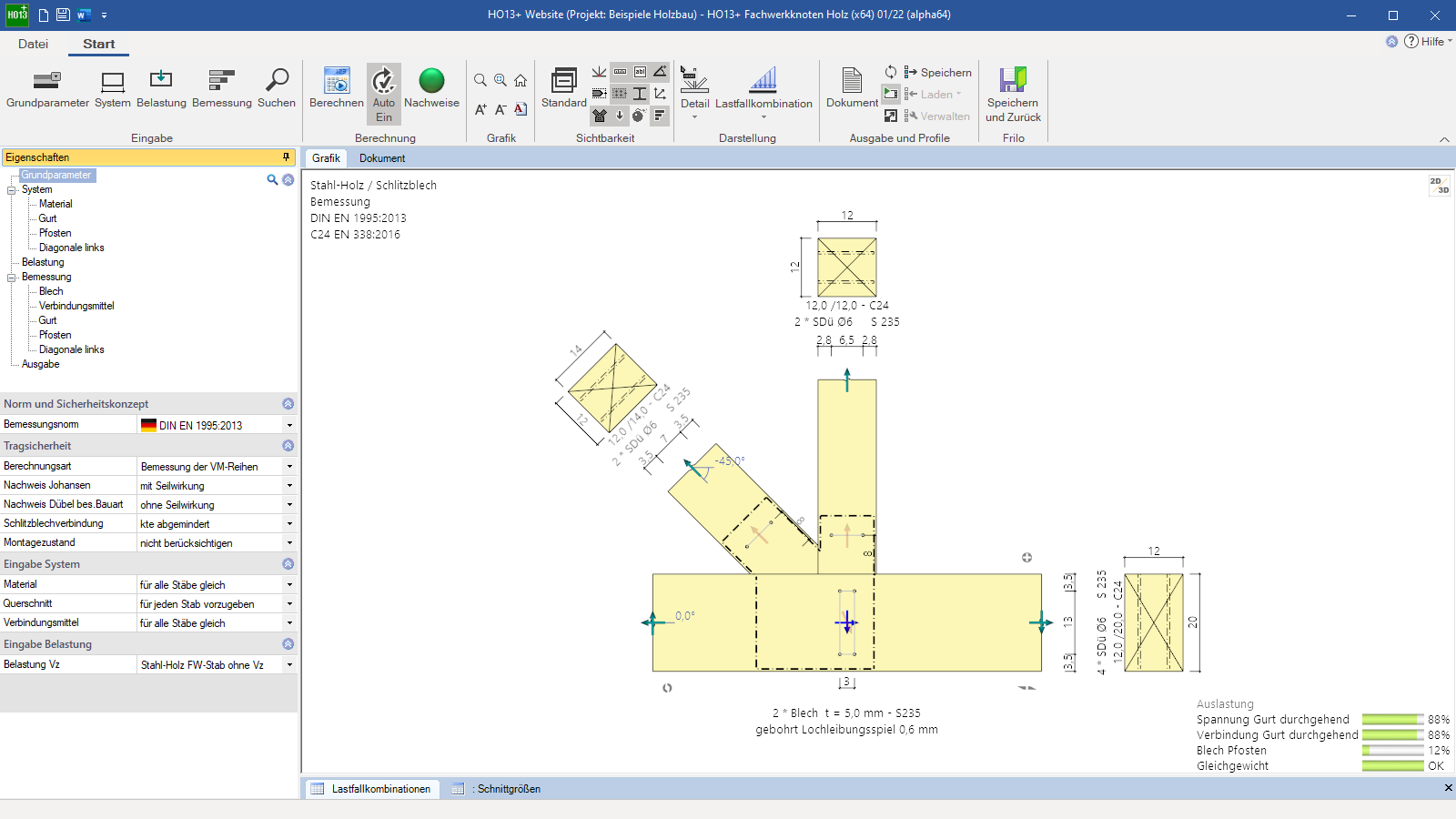
Task: Decrease graphic font size A-
Action: (500, 109)
